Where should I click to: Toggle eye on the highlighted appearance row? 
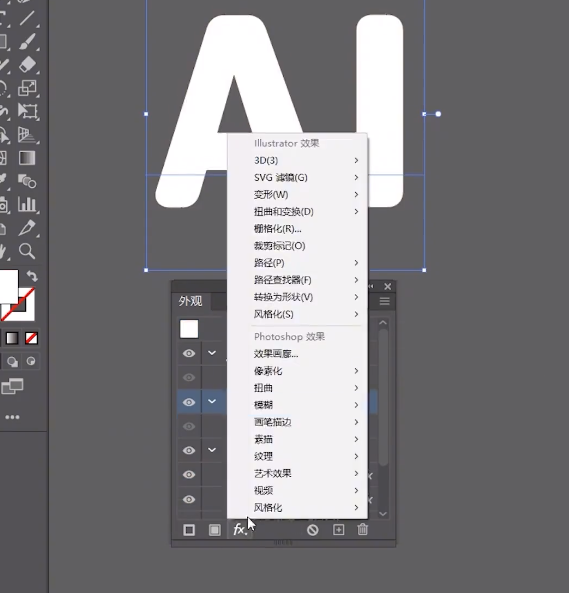(189, 402)
